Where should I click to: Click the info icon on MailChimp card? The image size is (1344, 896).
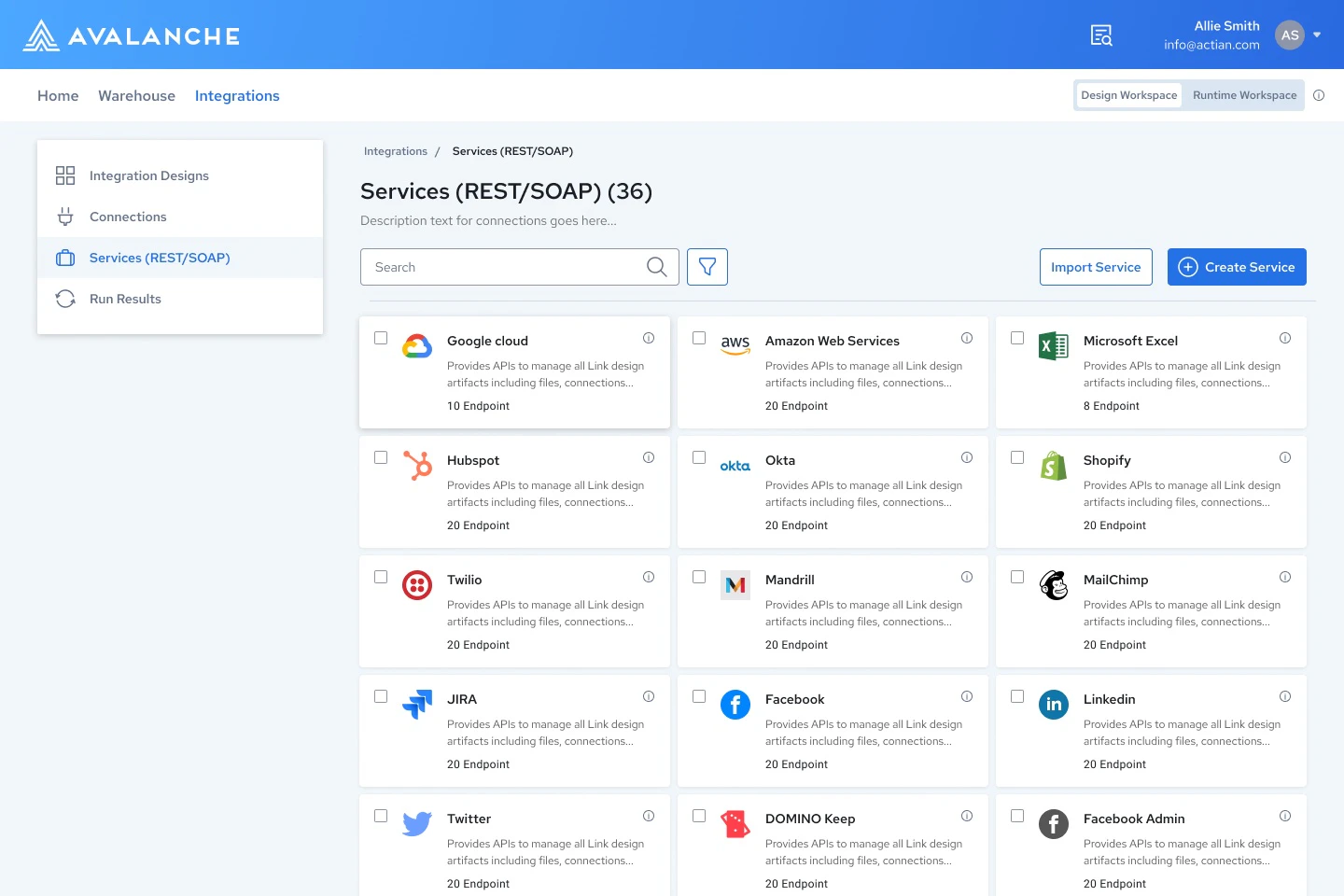[x=1285, y=577]
